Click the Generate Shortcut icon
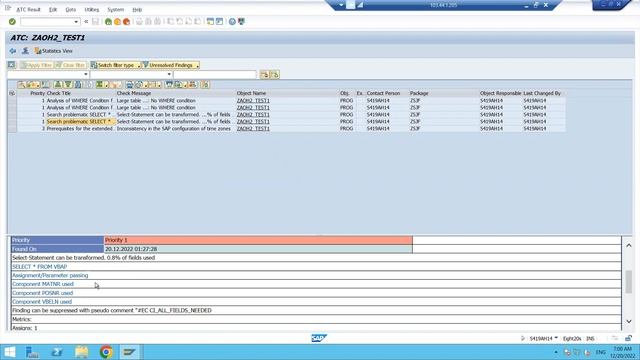 tap(219, 22)
